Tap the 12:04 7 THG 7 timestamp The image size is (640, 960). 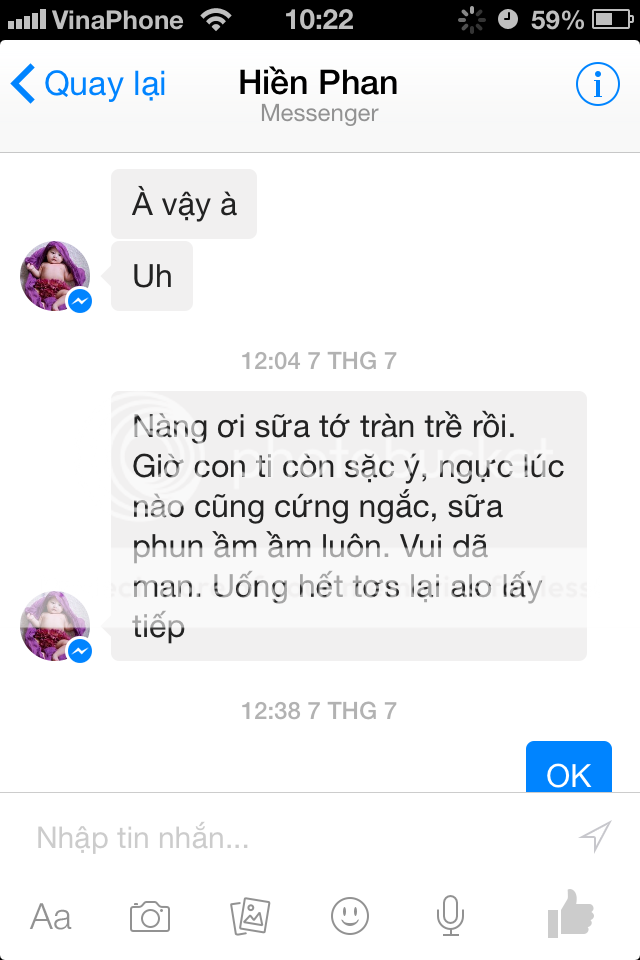318,361
